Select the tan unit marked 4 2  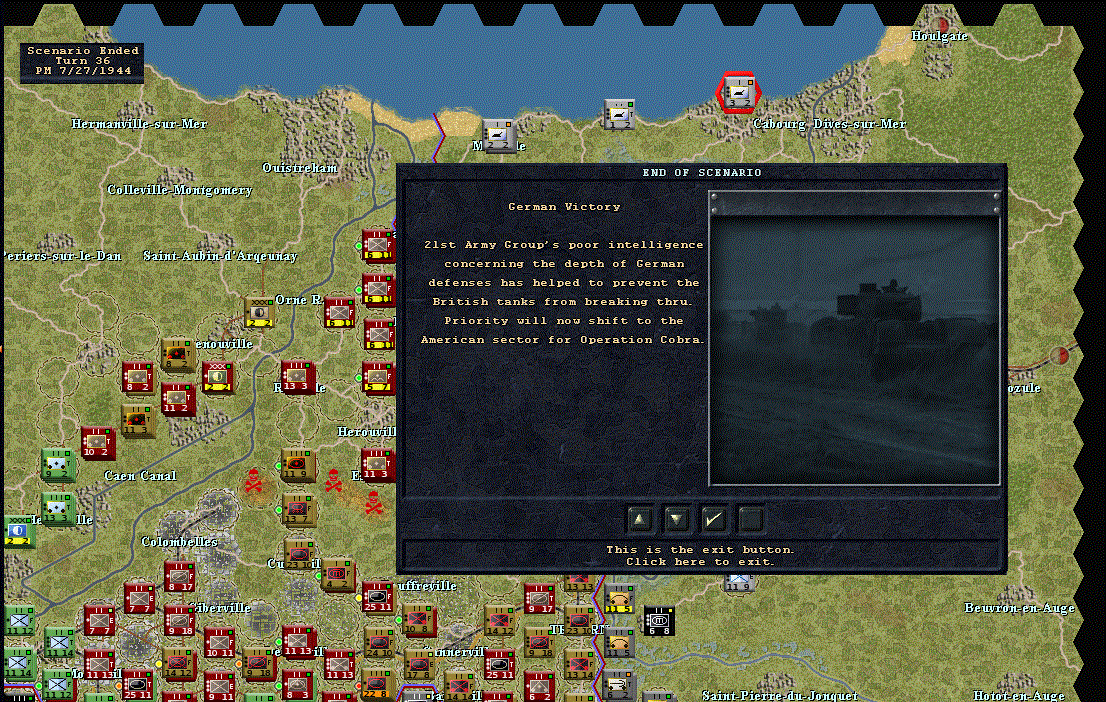coord(339,575)
